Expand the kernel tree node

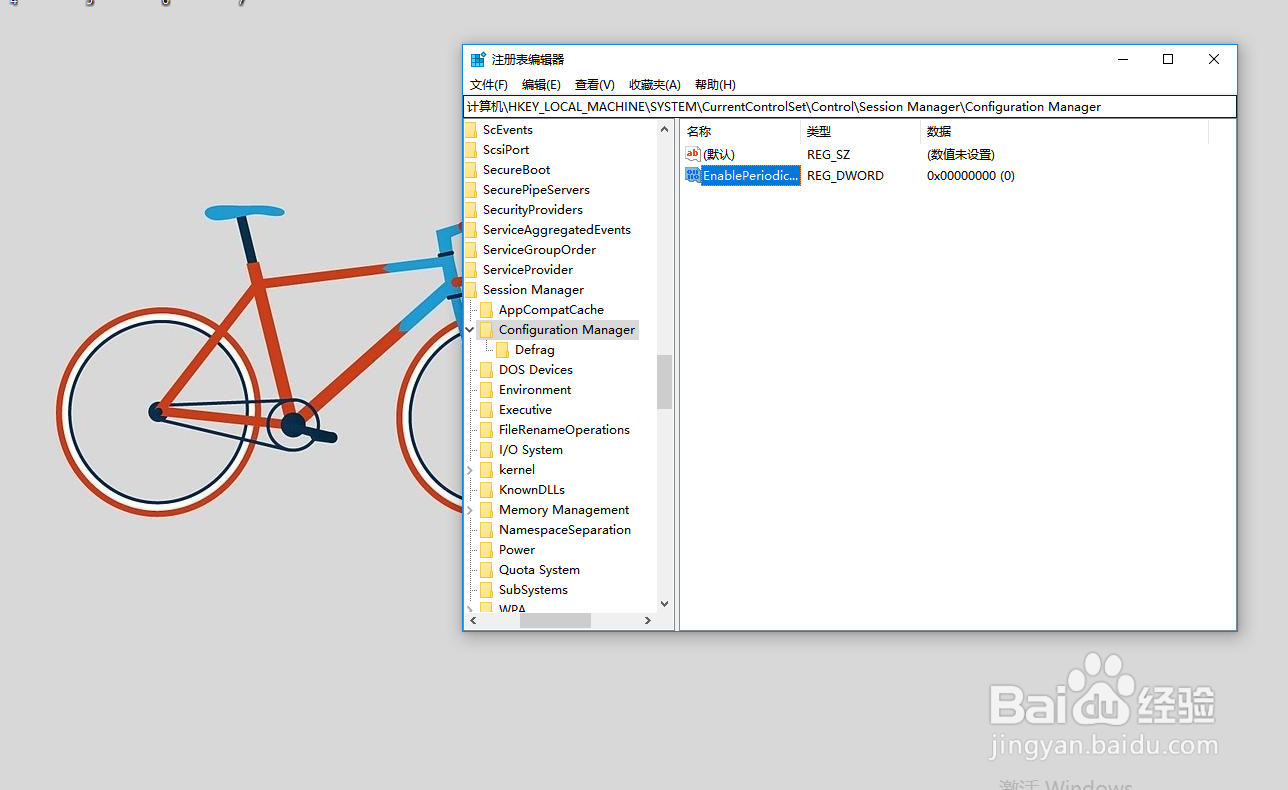coord(470,470)
